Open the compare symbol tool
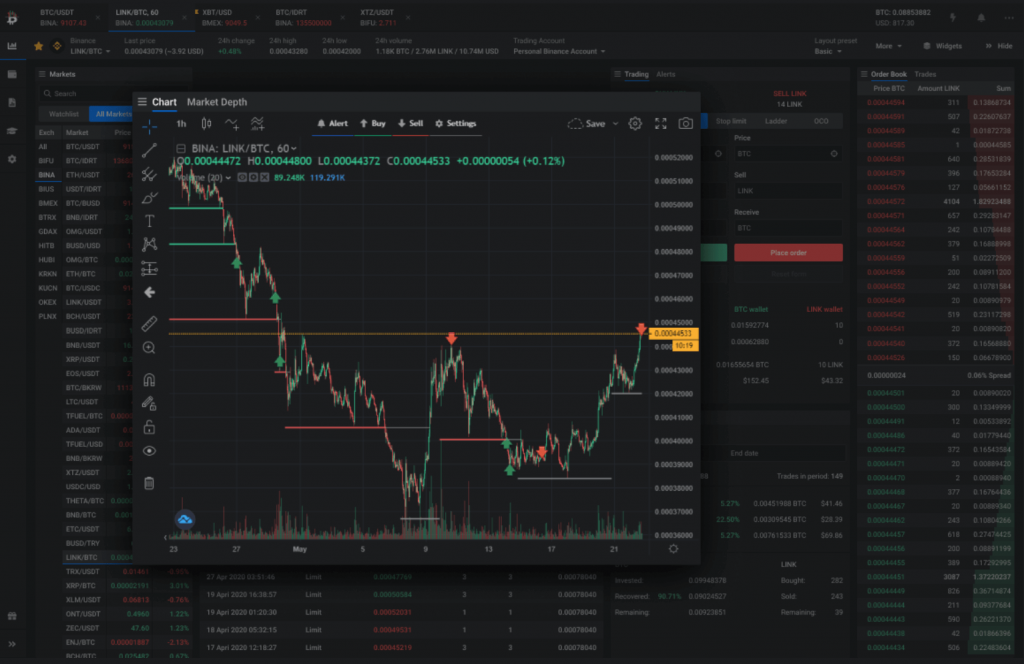The height and width of the screenshot is (664, 1024). [232, 123]
